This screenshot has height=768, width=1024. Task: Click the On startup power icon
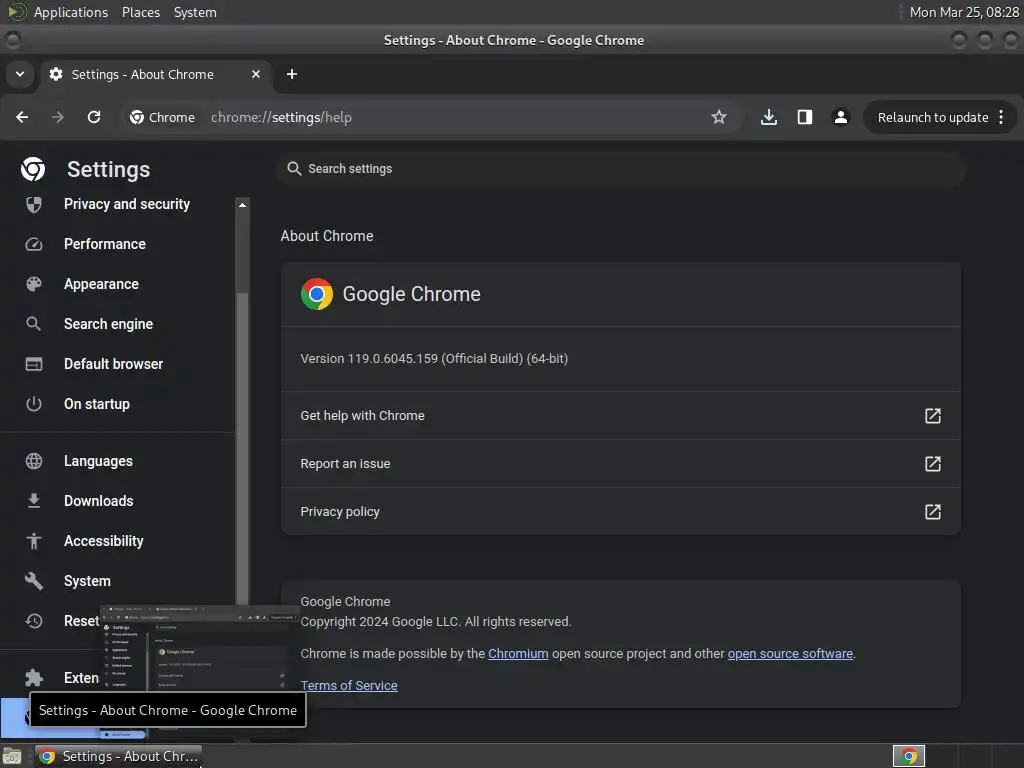click(x=34, y=404)
